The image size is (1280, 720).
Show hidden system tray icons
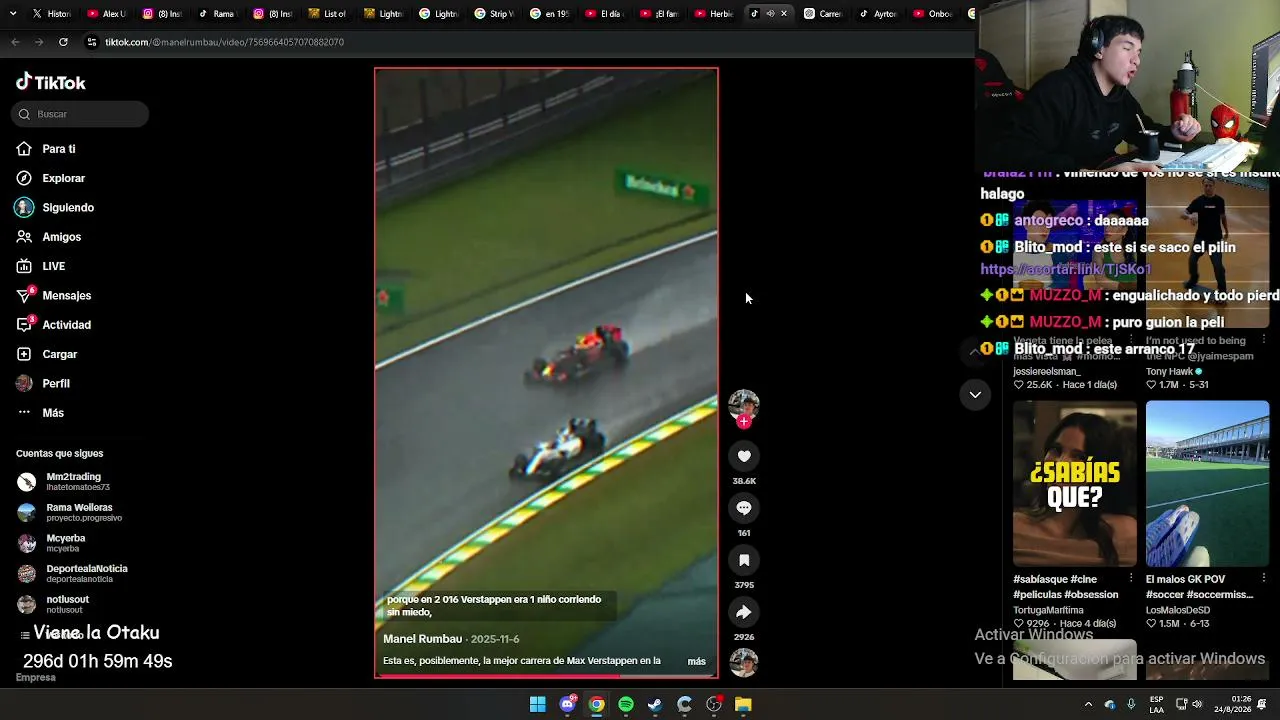[x=1088, y=704]
